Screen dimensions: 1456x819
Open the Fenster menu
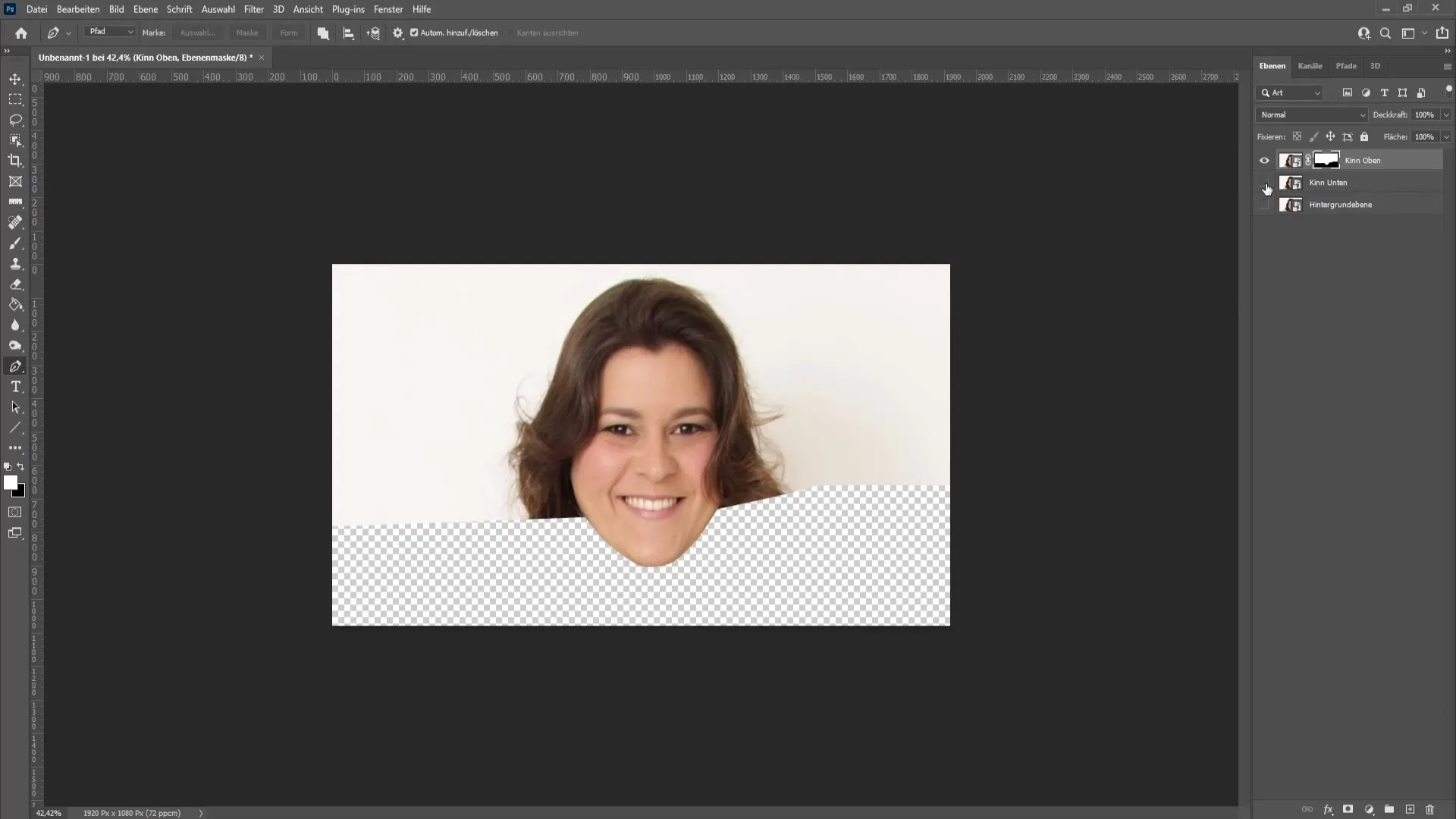click(389, 9)
